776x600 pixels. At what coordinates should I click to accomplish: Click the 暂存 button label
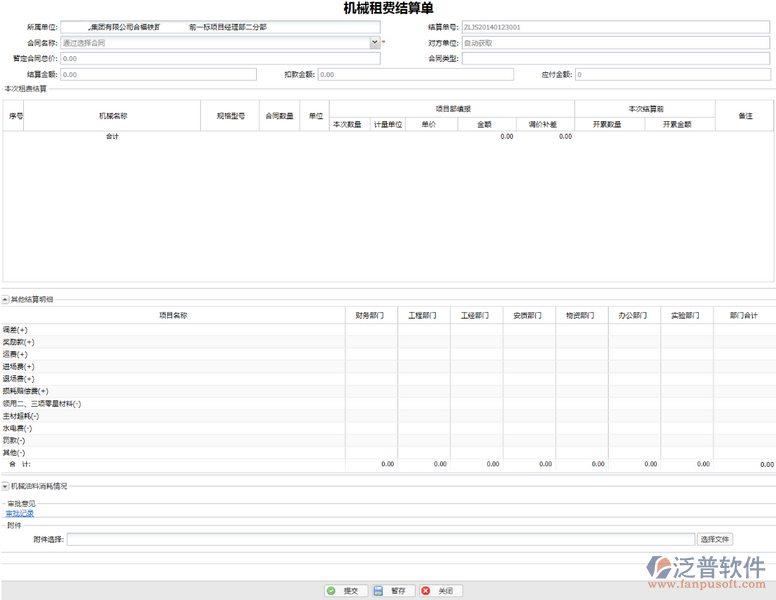click(398, 591)
